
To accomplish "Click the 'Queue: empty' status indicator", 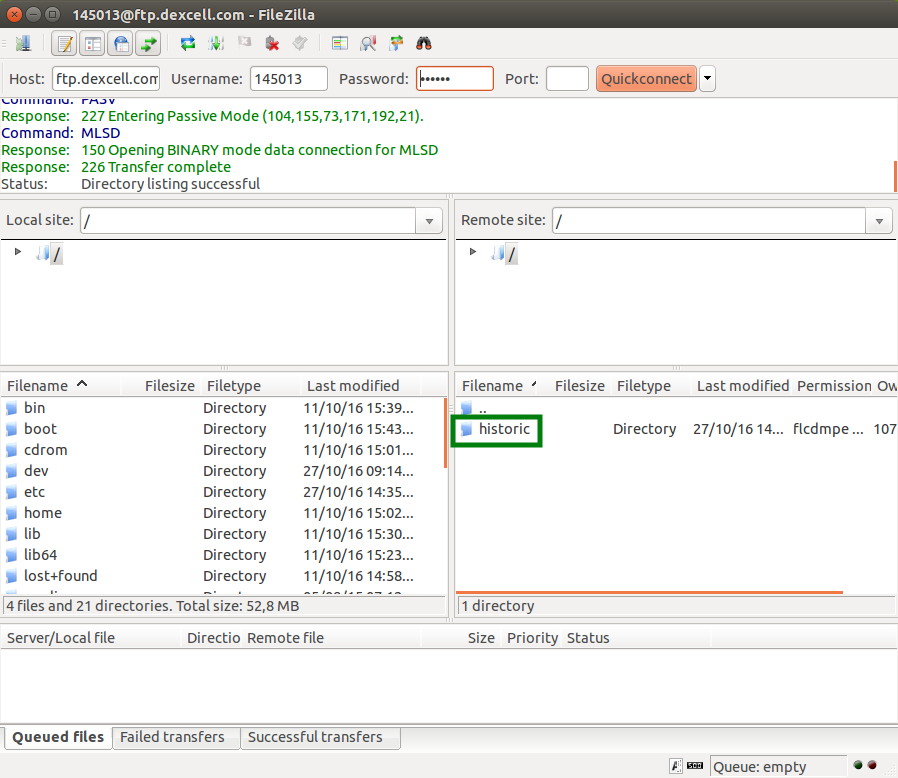I will coord(777,767).
